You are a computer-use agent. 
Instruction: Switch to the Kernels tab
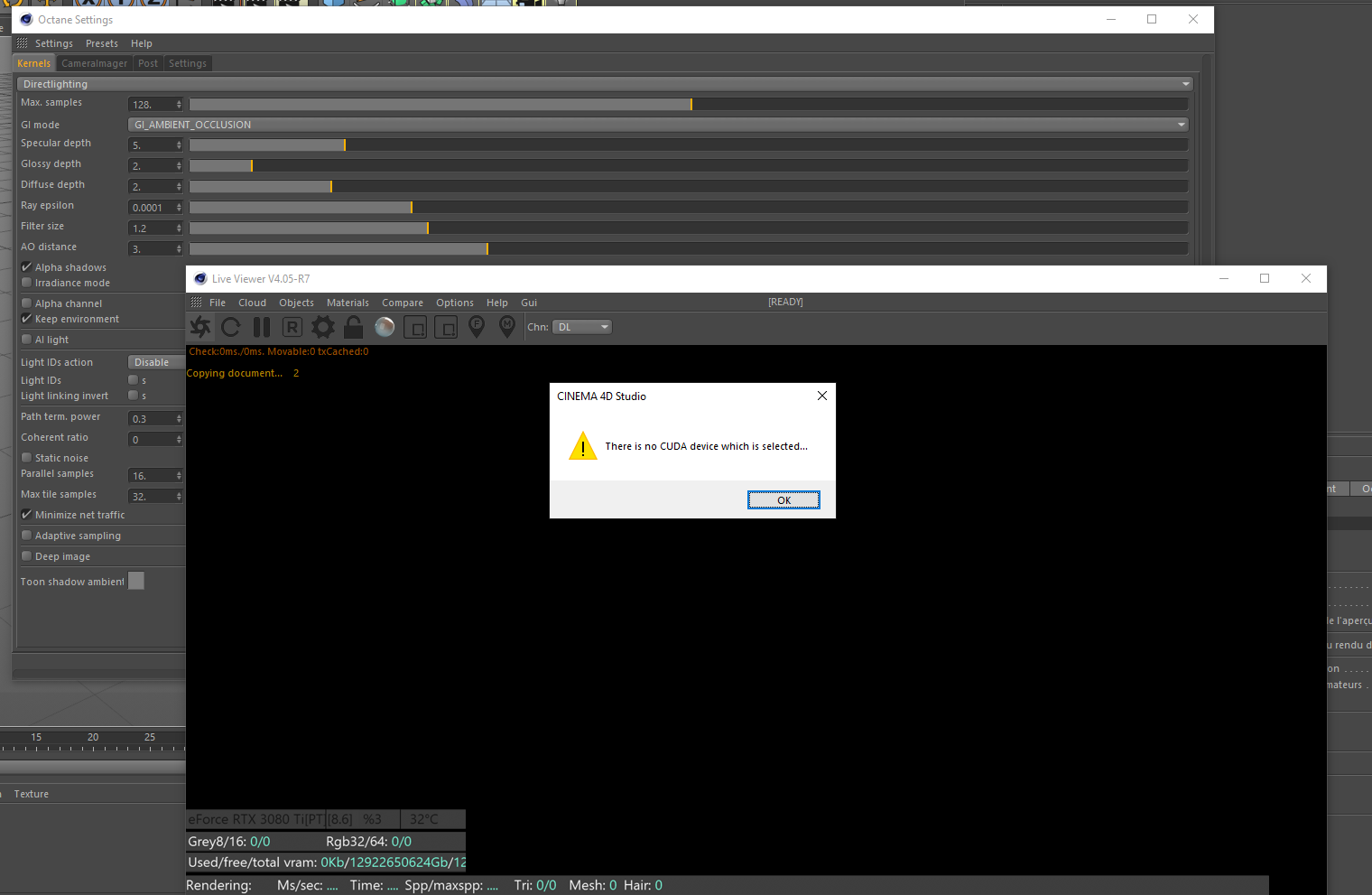coord(34,63)
